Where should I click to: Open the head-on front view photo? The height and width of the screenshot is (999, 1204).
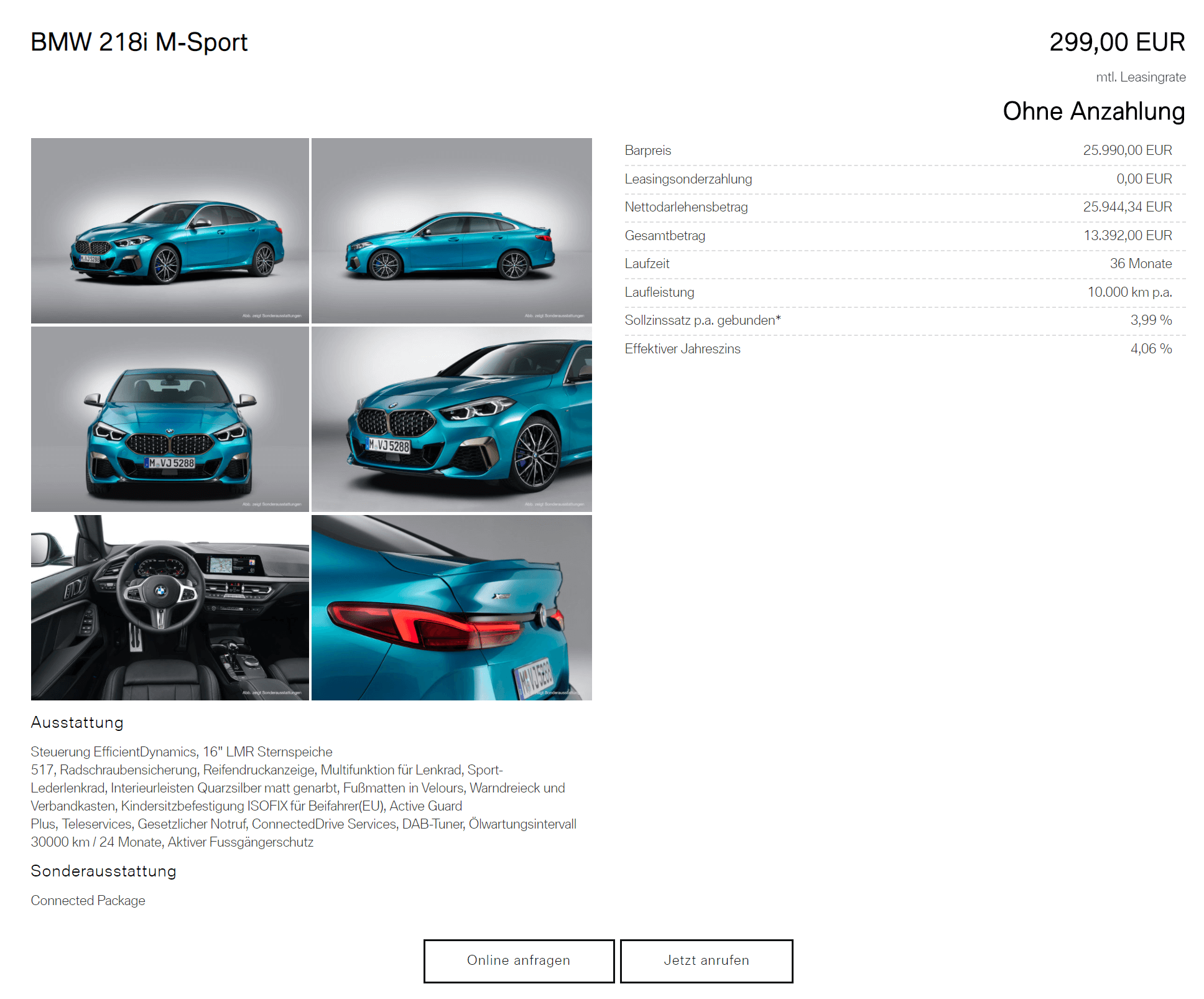pyautogui.click(x=170, y=419)
